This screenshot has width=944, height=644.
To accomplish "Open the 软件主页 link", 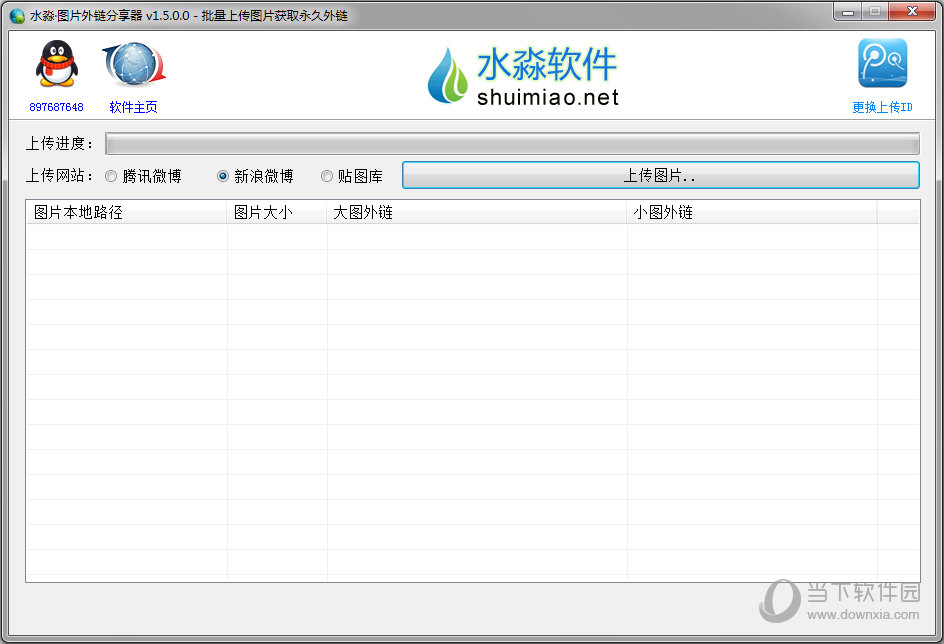I will 134,107.
